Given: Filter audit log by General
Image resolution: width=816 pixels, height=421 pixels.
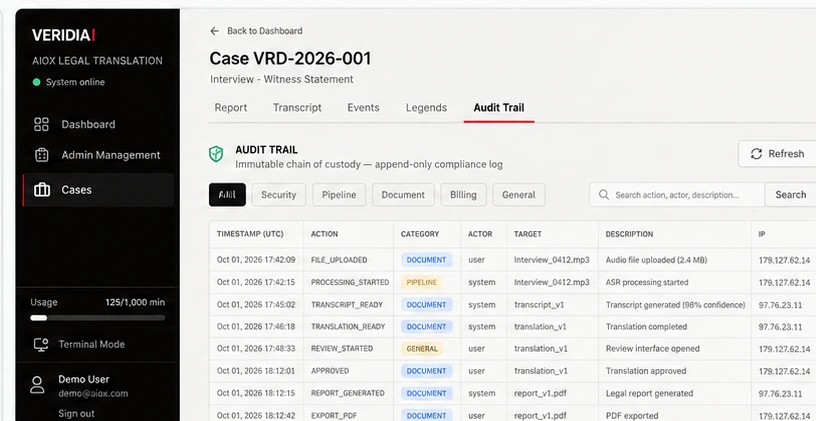Looking at the screenshot, I should 519,195.
